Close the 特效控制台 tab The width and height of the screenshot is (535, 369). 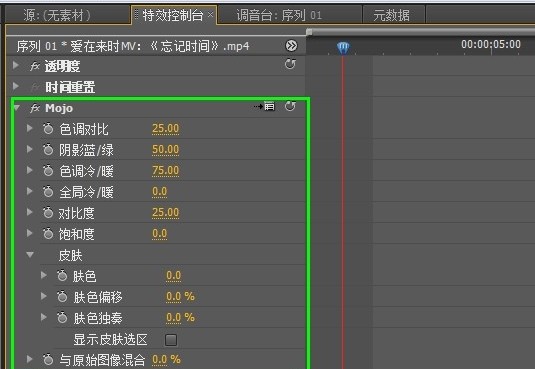211,14
